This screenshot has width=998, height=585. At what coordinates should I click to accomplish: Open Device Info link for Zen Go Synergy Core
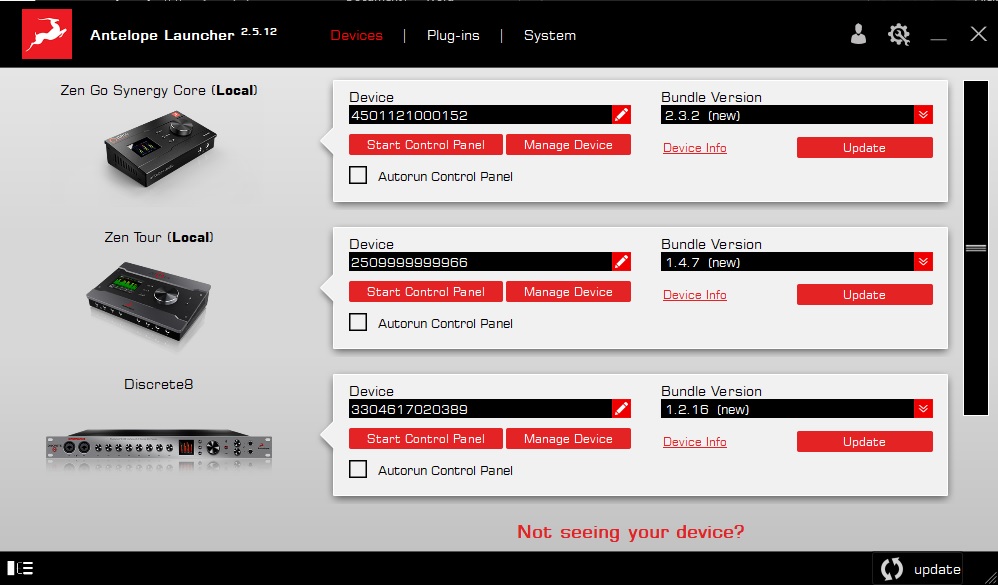(694, 148)
